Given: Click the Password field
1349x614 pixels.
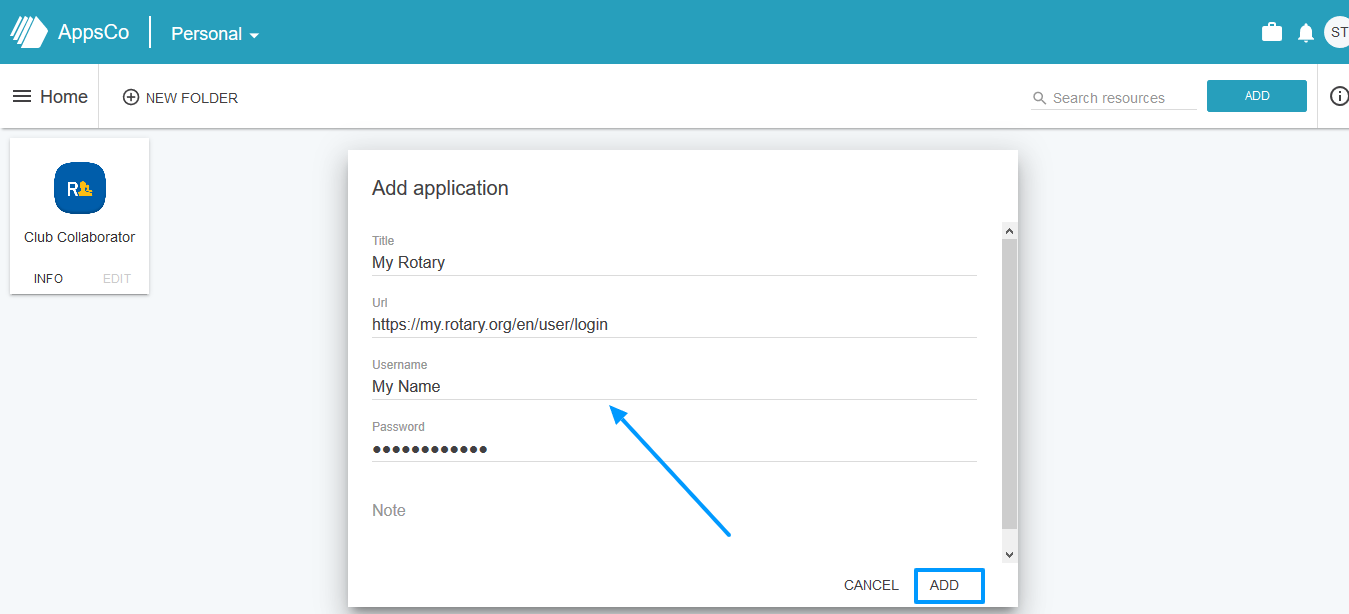Looking at the screenshot, I should pyautogui.click(x=674, y=448).
